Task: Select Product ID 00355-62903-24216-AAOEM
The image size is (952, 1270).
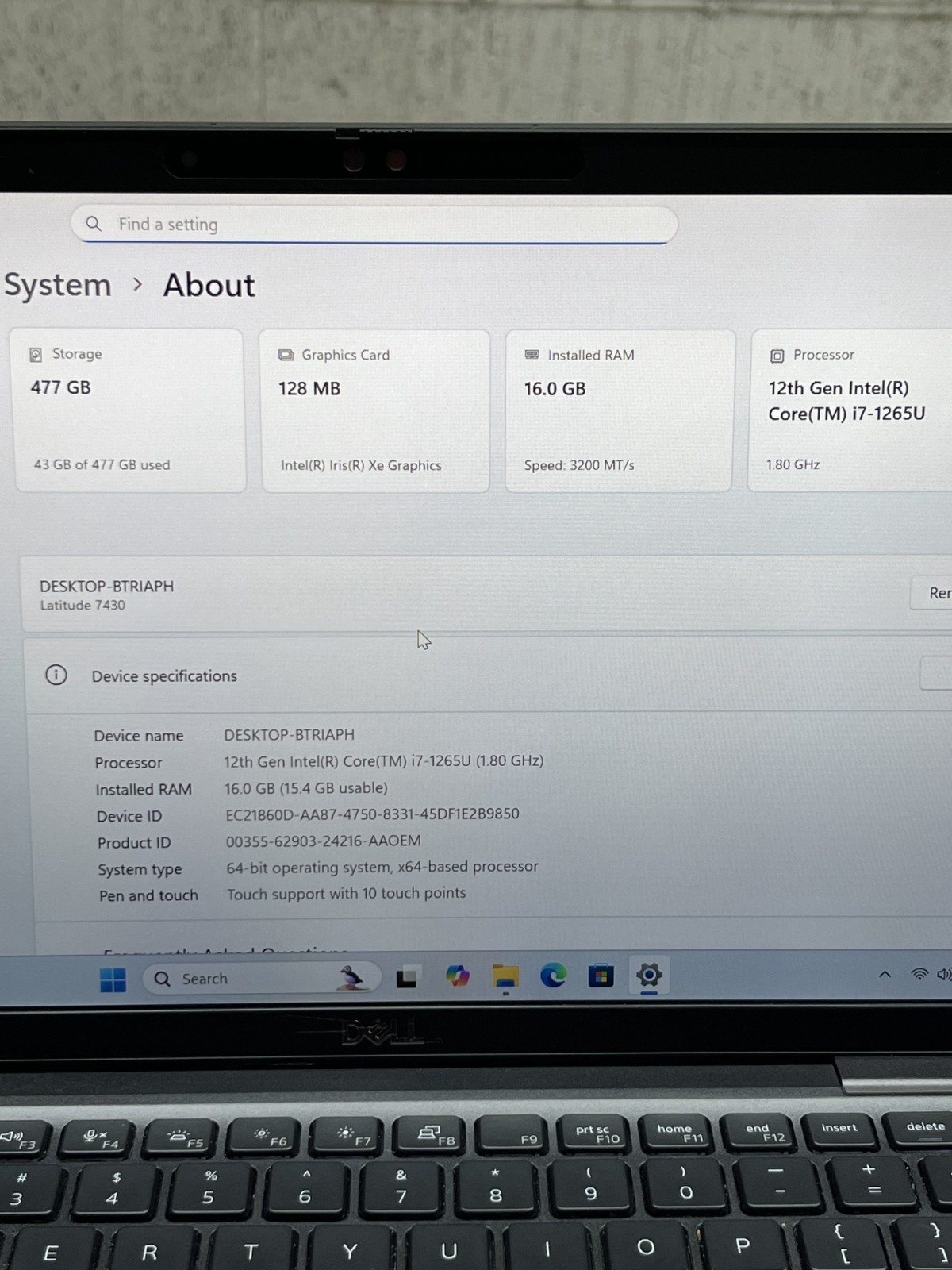Action: [x=323, y=841]
